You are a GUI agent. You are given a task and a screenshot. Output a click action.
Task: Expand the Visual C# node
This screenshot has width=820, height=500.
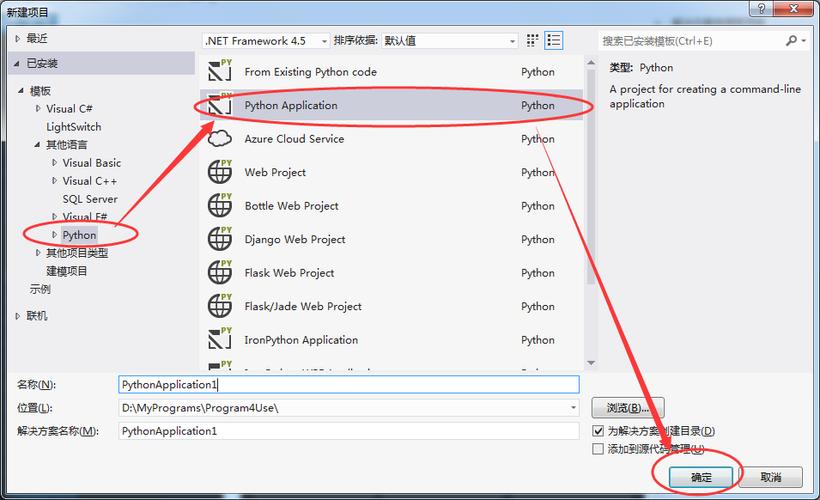(38, 109)
